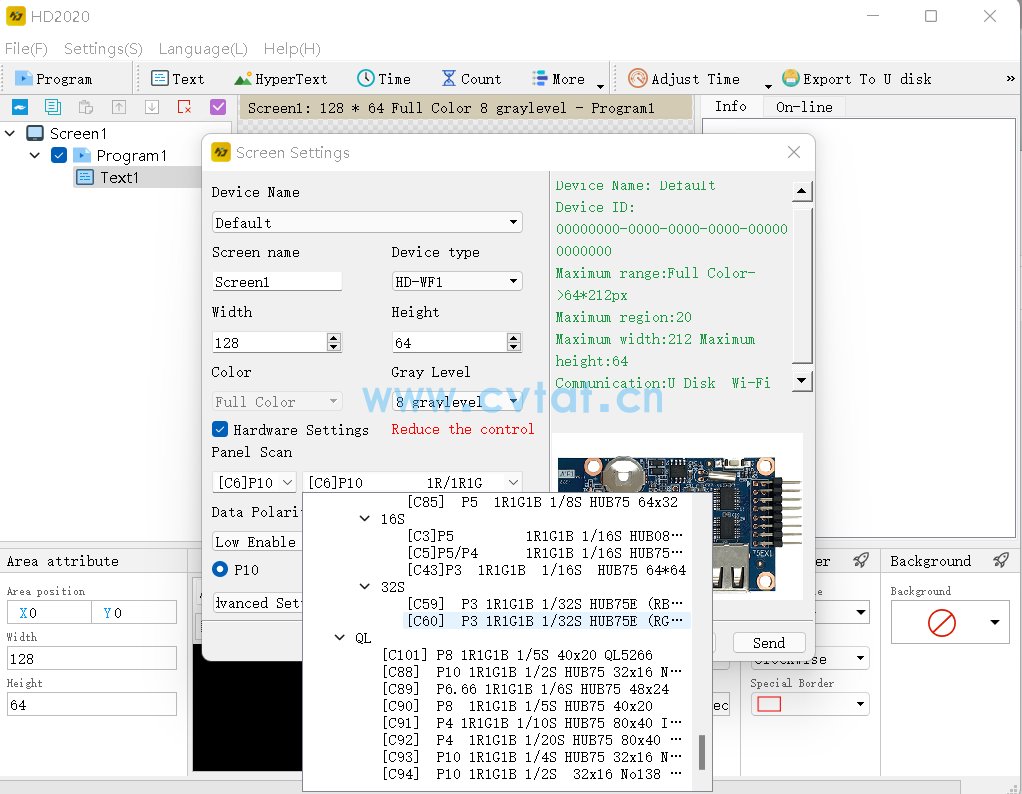This screenshot has width=1022, height=794.
Task: Open the More areas tool
Action: (x=559, y=79)
